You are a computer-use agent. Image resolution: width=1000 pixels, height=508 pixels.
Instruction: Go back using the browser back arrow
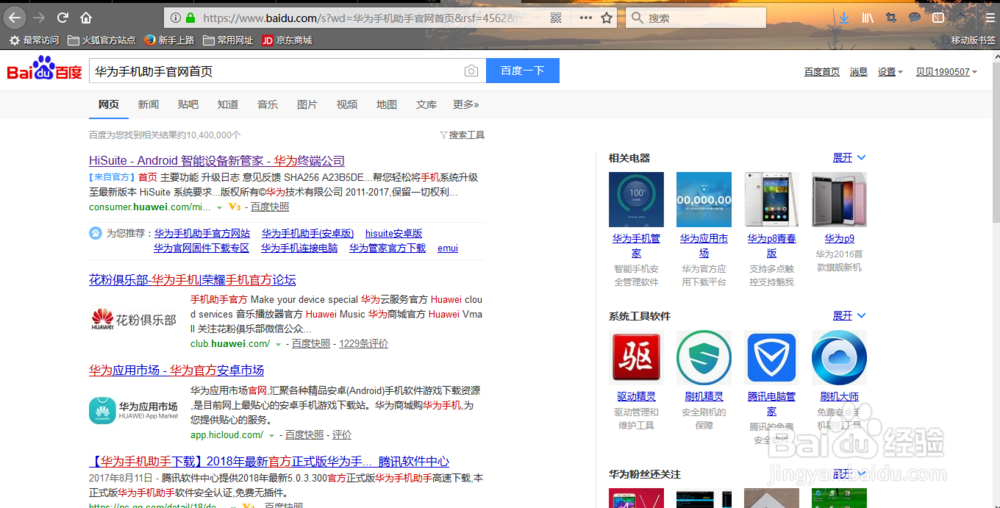(15, 18)
